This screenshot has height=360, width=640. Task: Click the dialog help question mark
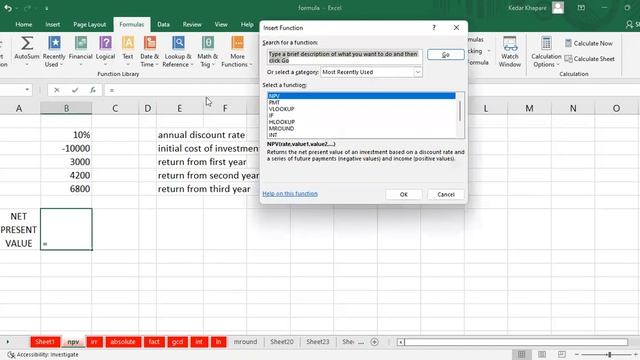[x=434, y=27]
